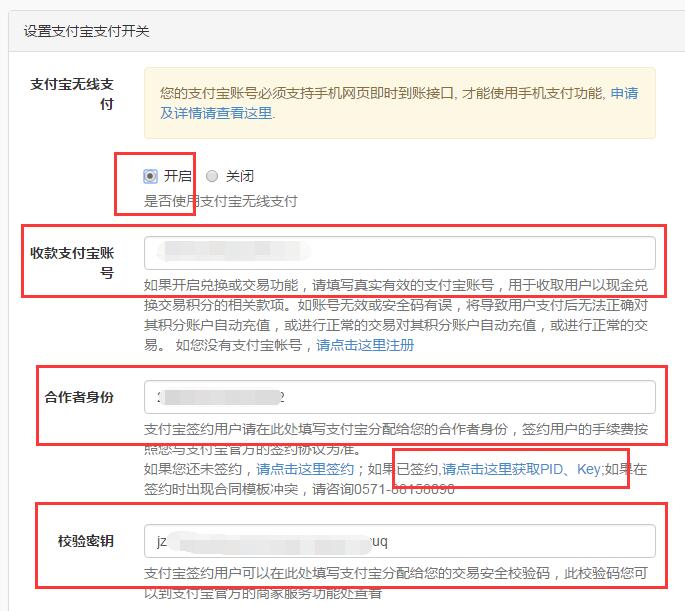Image resolution: width=685 pixels, height=611 pixels.
Task: Click the 校验密钥 label
Action: 86,541
